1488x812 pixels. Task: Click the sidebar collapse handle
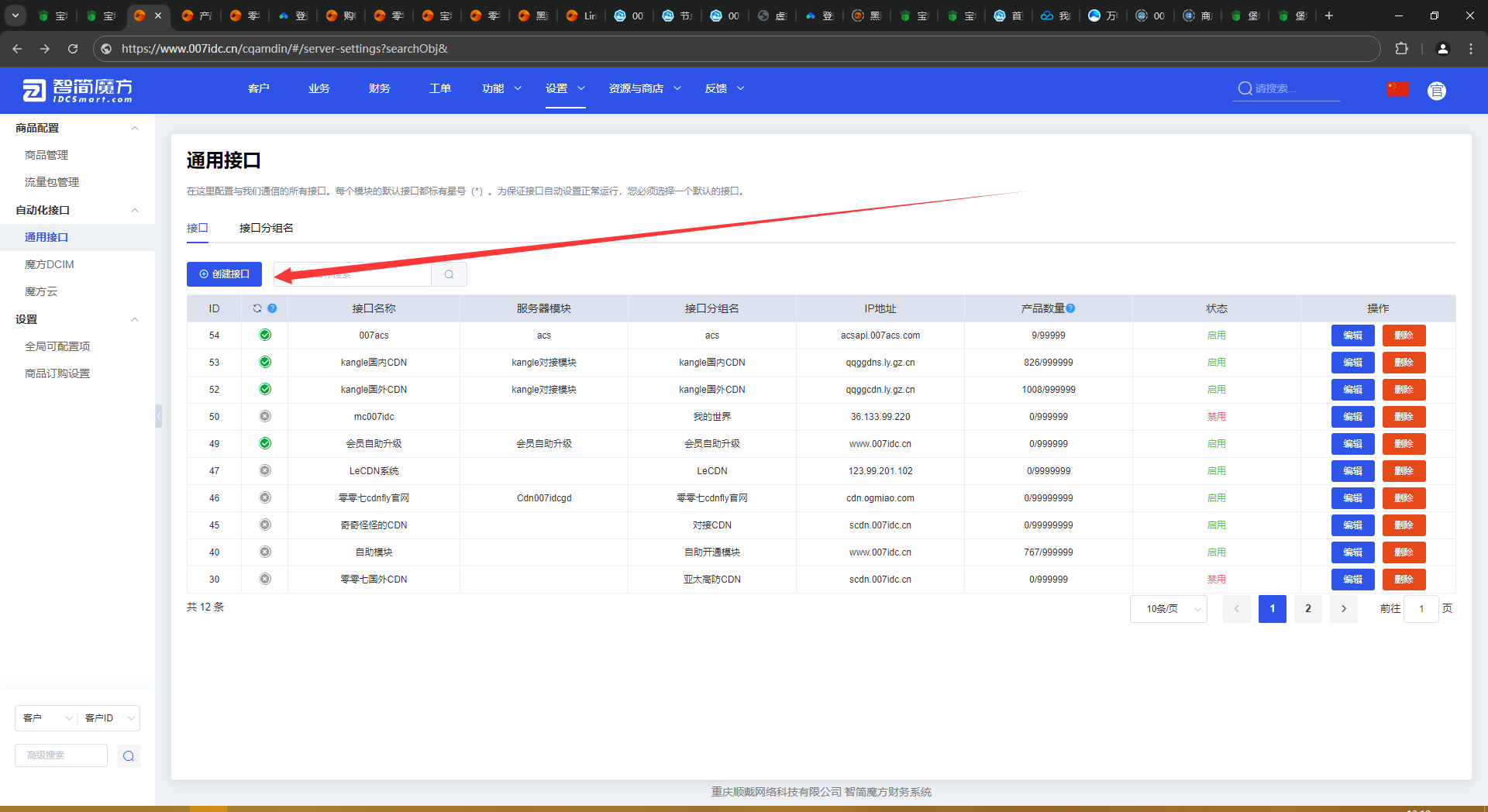159,416
